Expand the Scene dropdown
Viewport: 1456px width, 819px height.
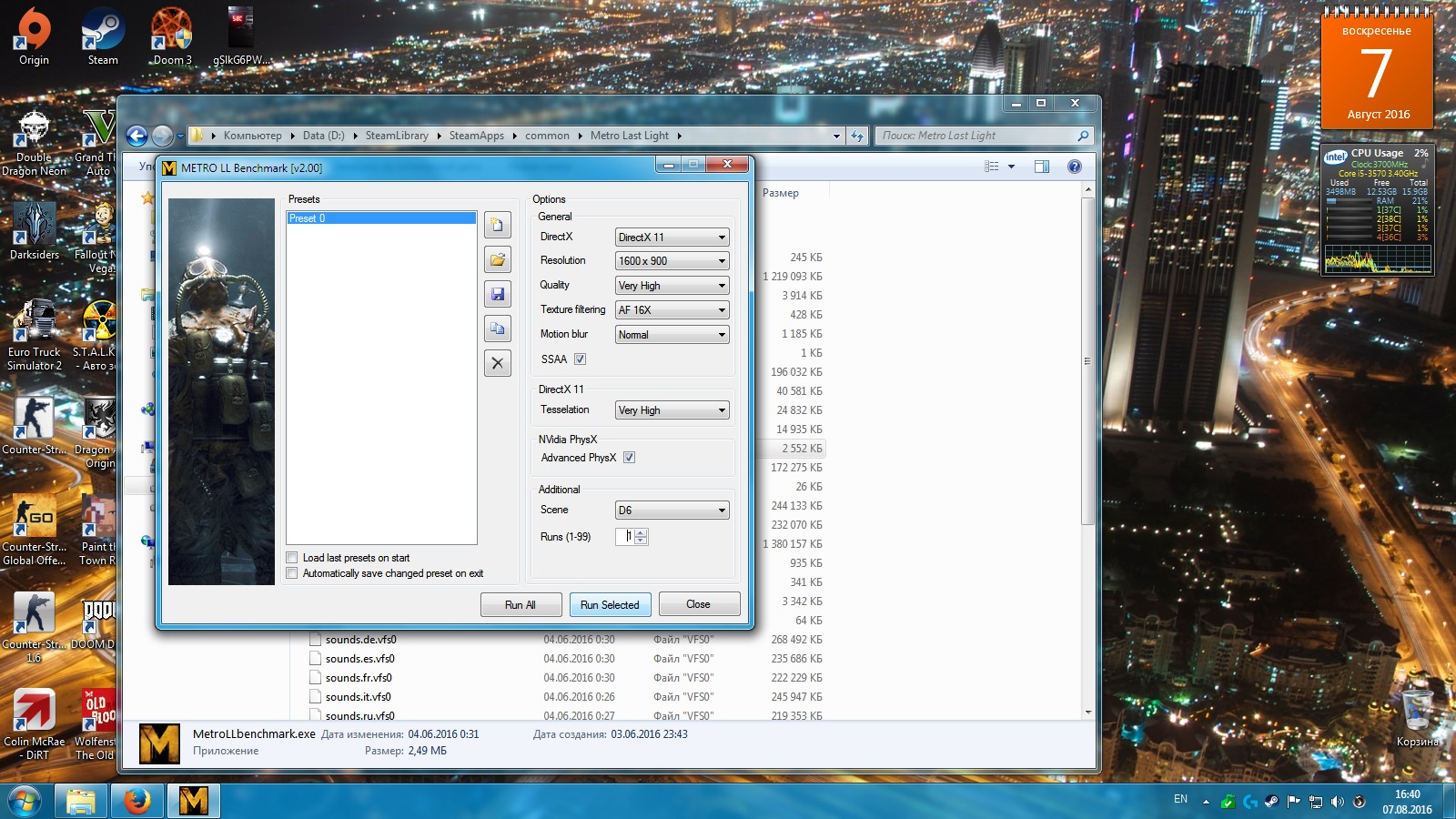(672, 511)
